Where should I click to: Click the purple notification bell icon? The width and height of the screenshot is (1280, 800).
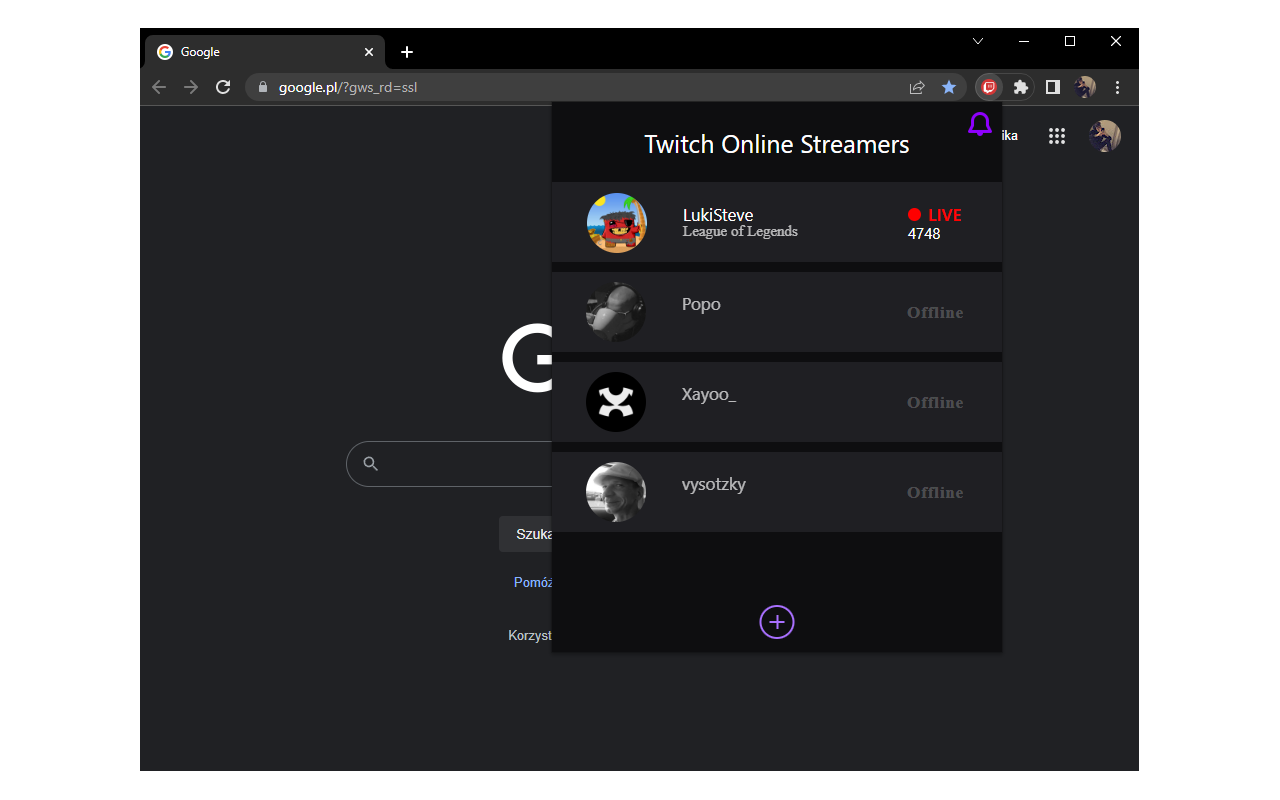point(980,124)
